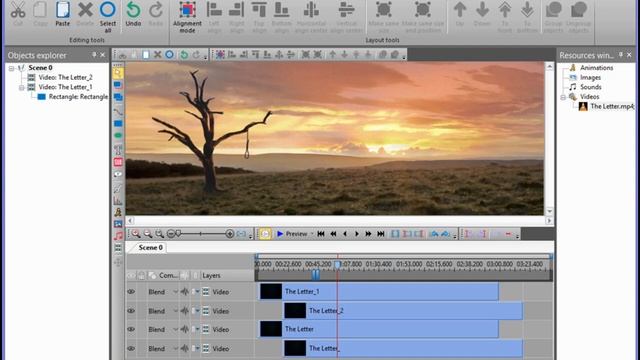Click the Undo arrow icon

point(133,10)
